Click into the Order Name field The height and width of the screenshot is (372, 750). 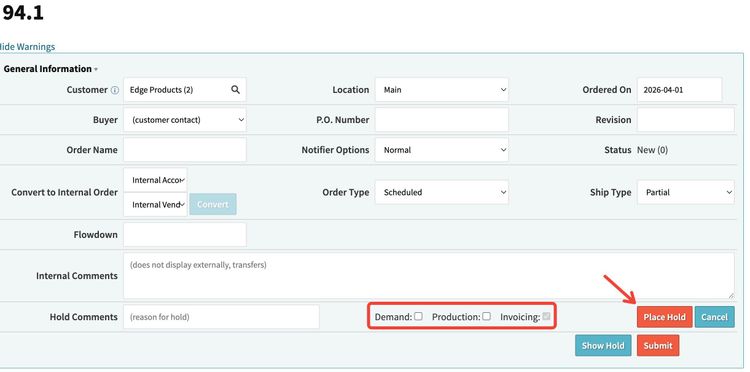[185, 150]
